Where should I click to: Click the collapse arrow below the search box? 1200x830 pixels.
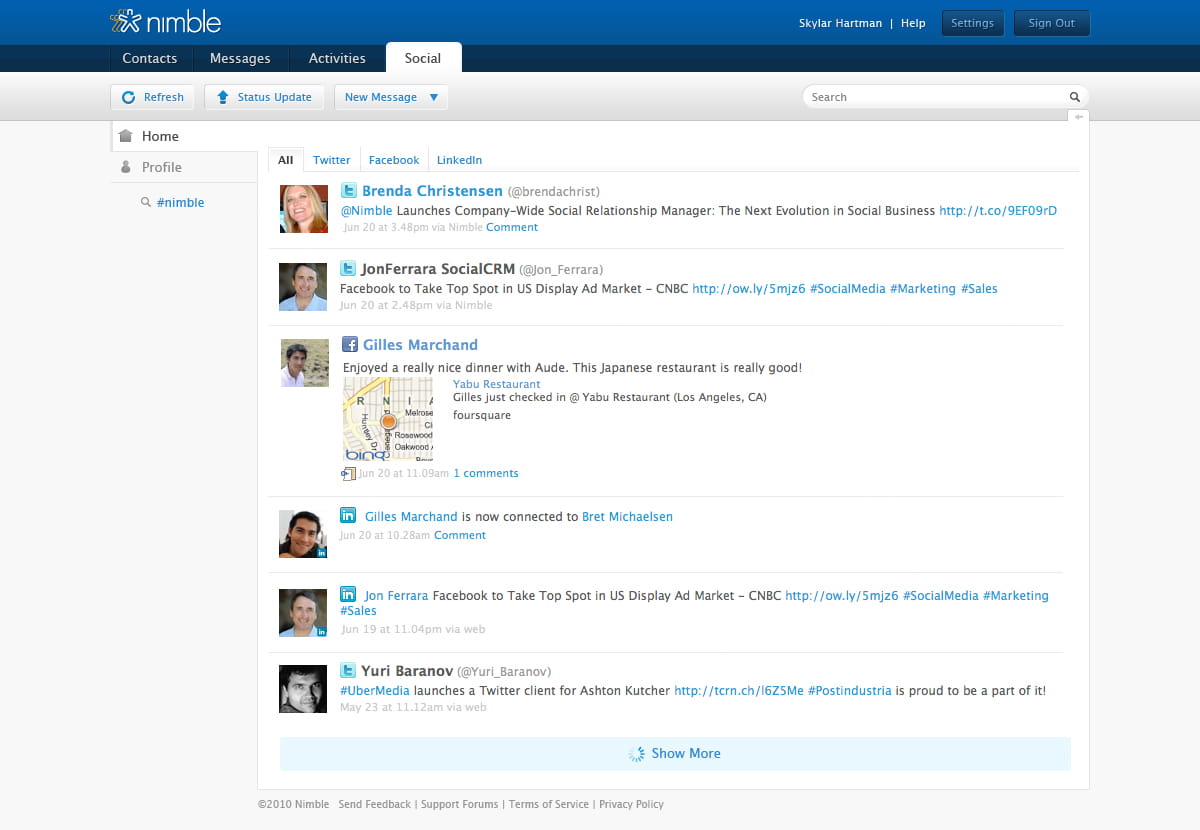coord(1079,117)
